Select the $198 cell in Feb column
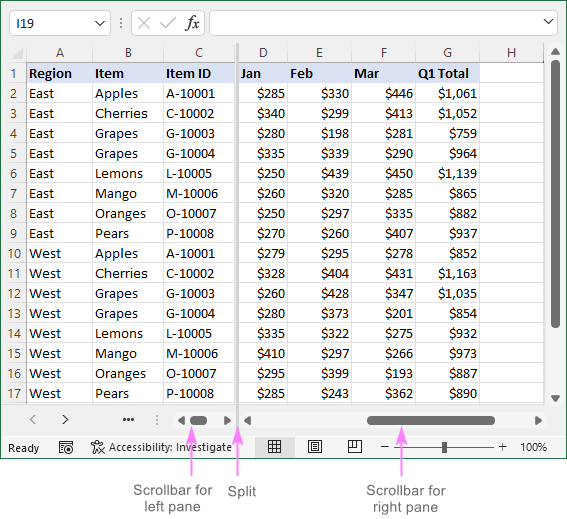This screenshot has width=567, height=519. [319, 133]
